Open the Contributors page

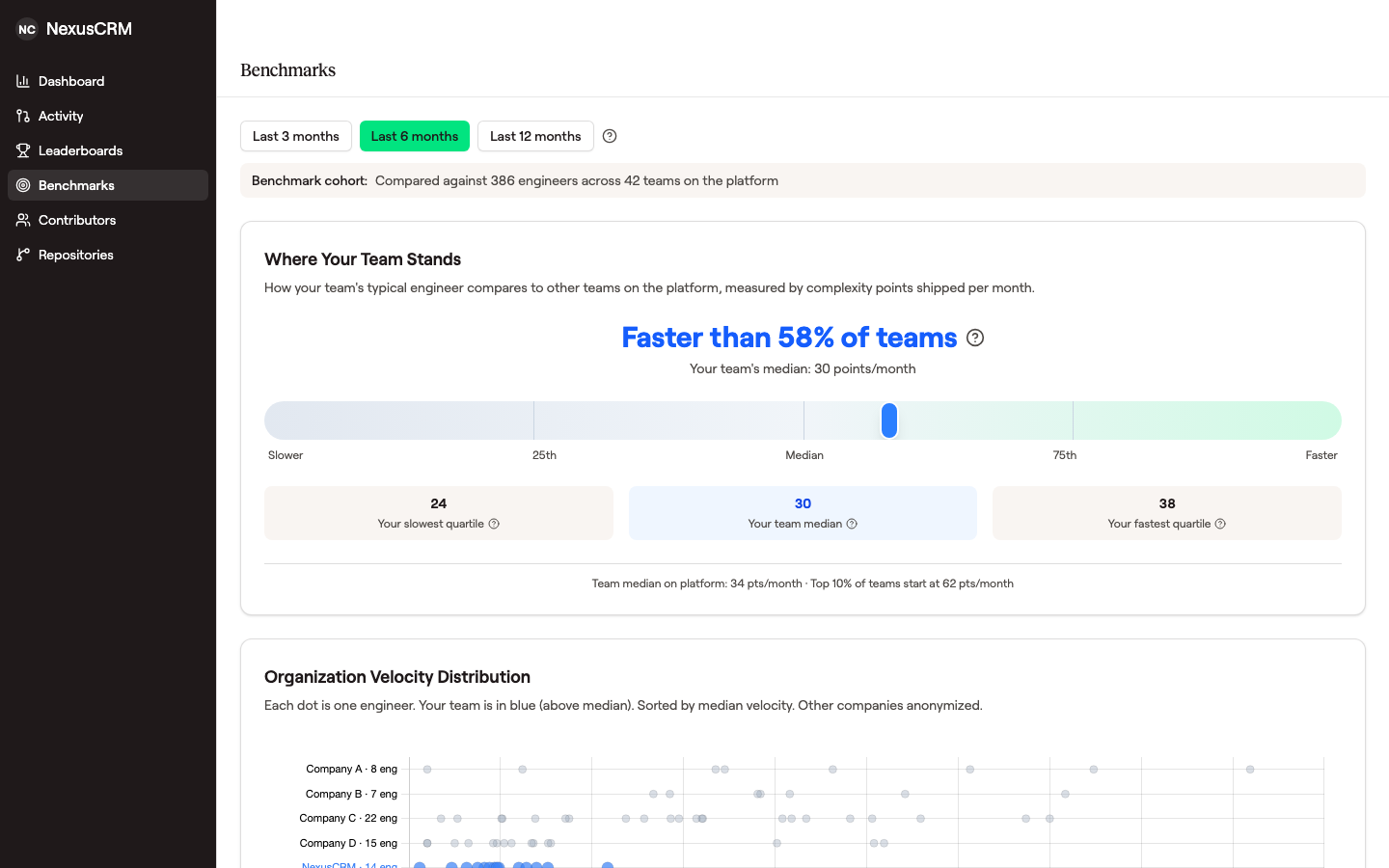tap(108, 220)
